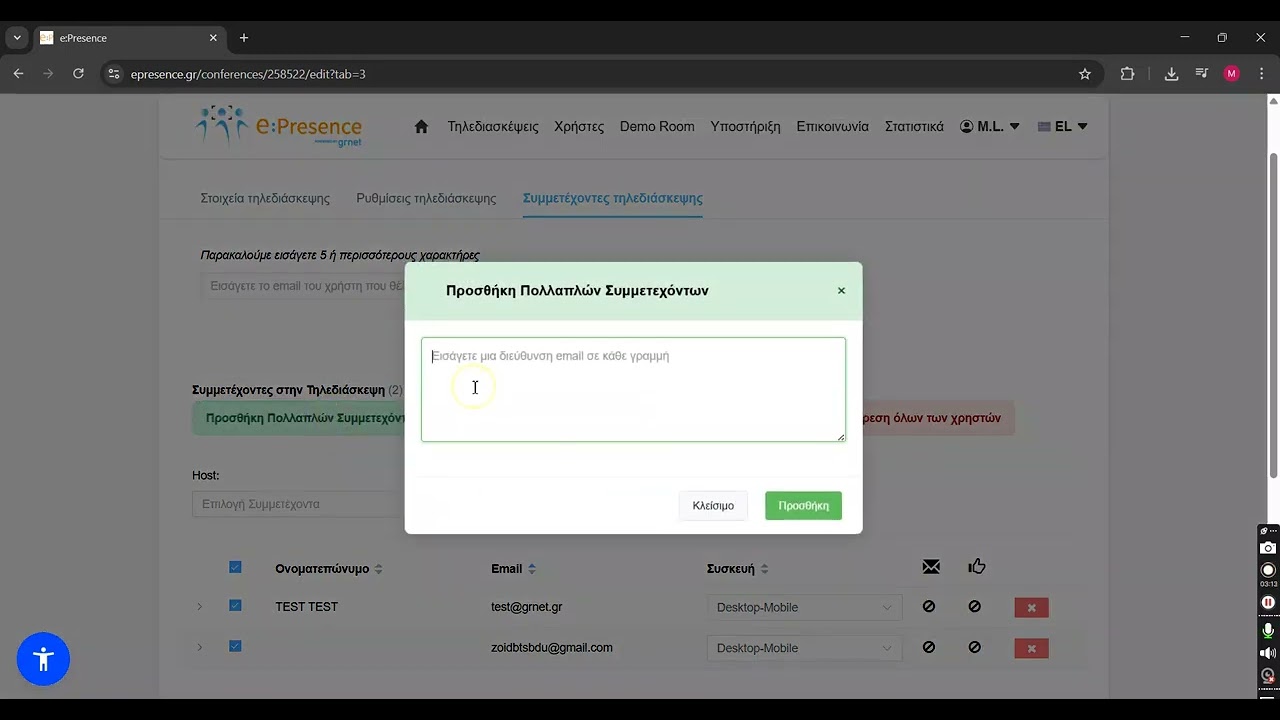Click the test@grnet.gr email cell
The width and height of the screenshot is (1280, 720).
pyautogui.click(x=526, y=607)
